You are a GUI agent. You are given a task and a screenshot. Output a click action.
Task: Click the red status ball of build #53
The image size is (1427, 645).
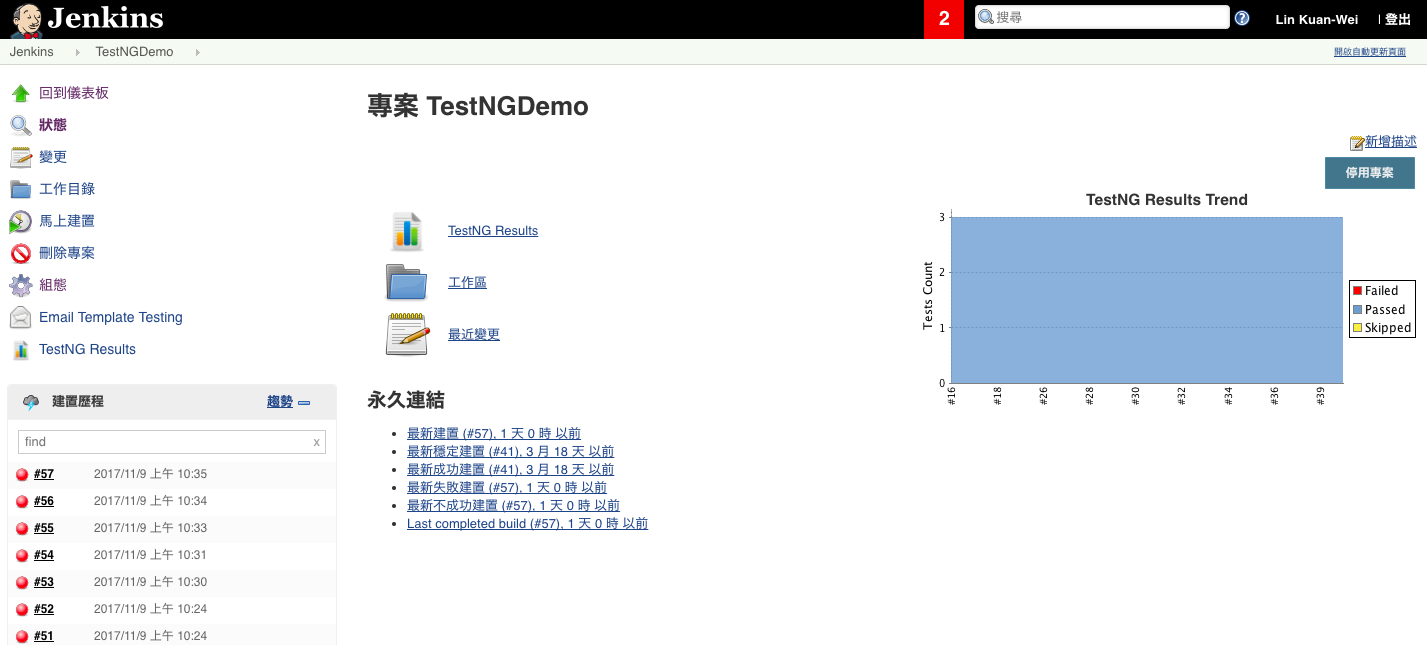[x=22, y=583]
